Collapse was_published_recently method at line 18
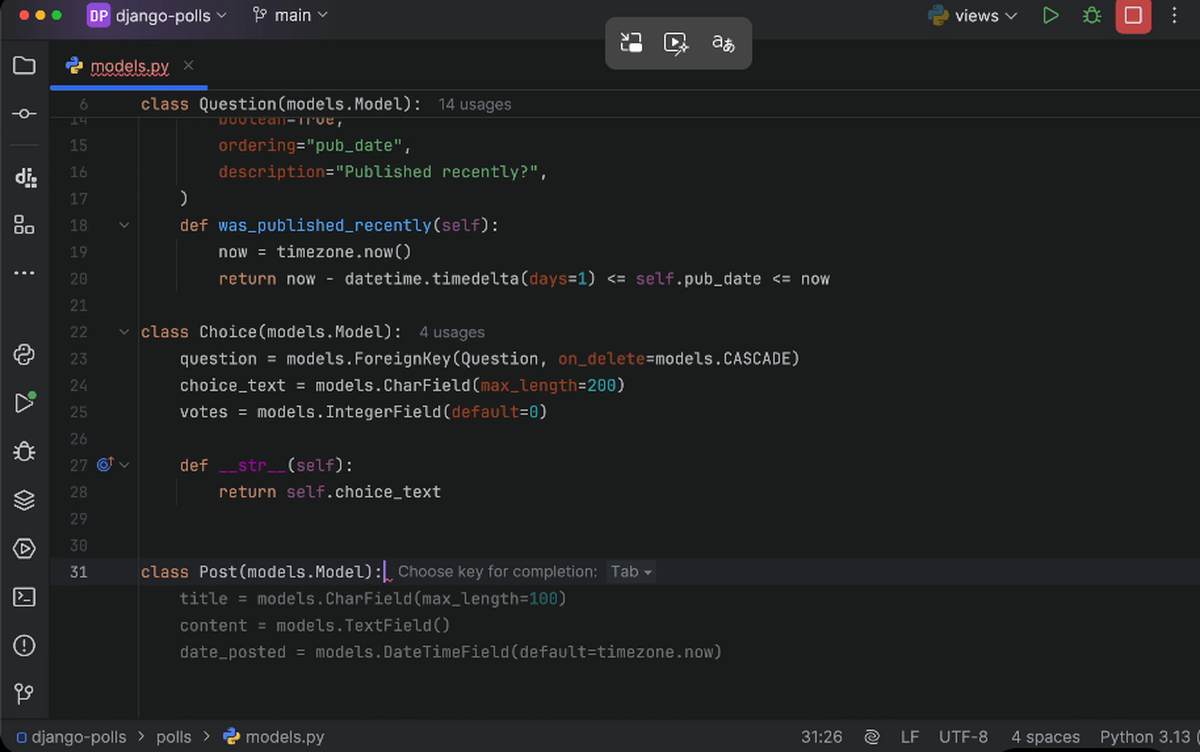The width and height of the screenshot is (1200, 752). click(x=124, y=225)
